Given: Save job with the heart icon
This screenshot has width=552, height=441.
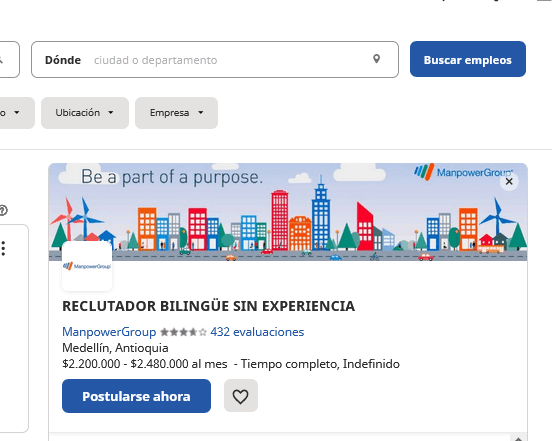Looking at the screenshot, I should coord(241,396).
